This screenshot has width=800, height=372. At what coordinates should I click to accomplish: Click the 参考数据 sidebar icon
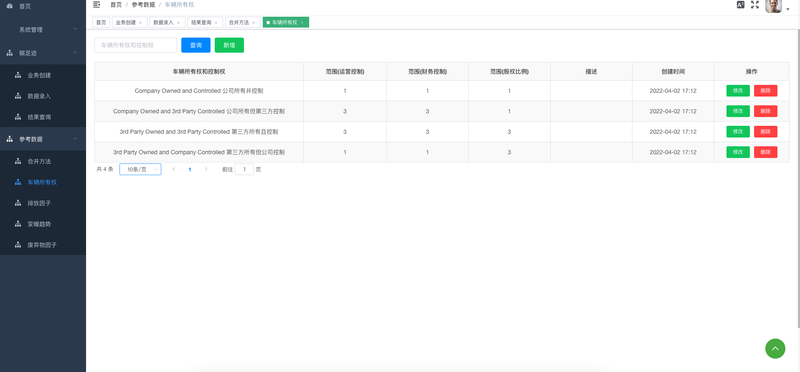coord(9,139)
